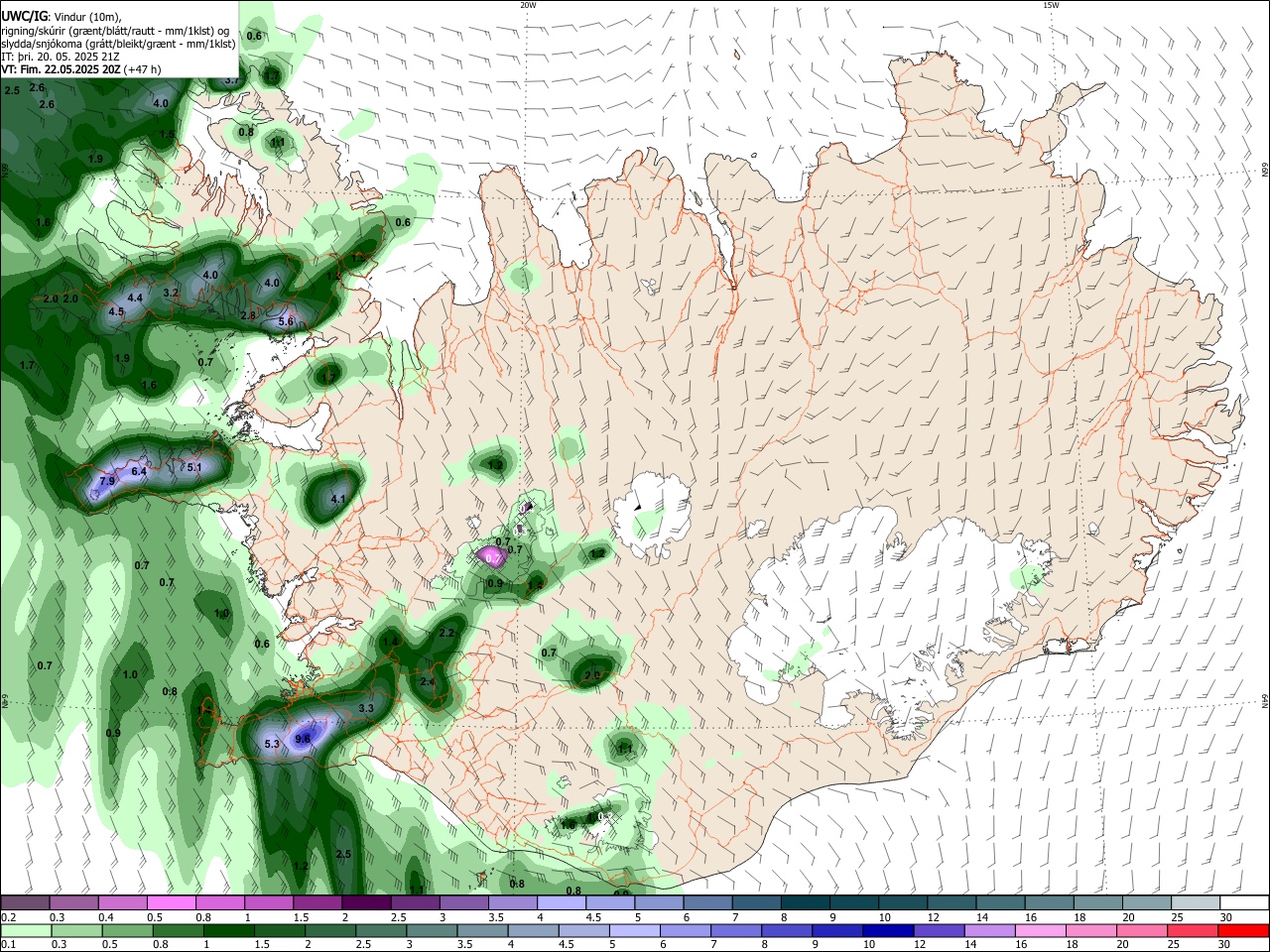The height and width of the screenshot is (952, 1270).
Task: Select the 6.4 rainfall value
Action: [139, 471]
